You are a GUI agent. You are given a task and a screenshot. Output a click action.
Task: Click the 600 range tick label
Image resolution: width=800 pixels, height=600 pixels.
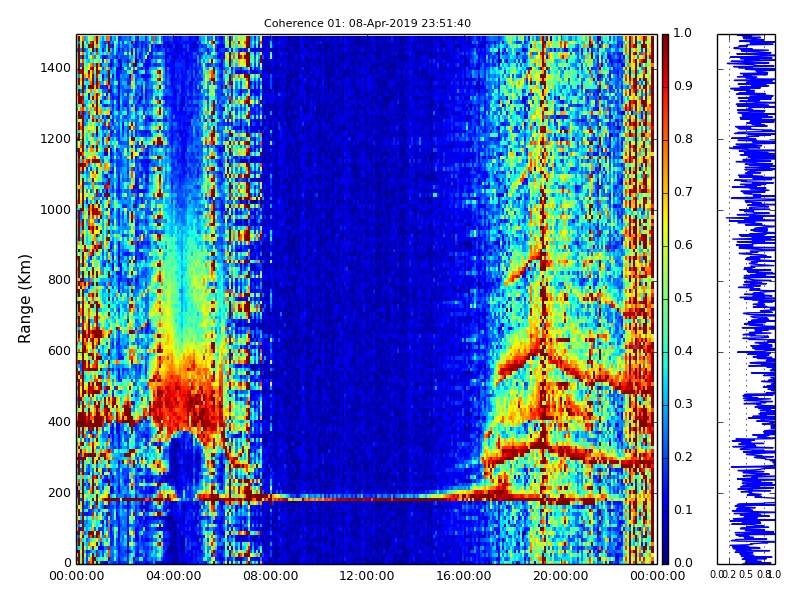(x=60, y=351)
